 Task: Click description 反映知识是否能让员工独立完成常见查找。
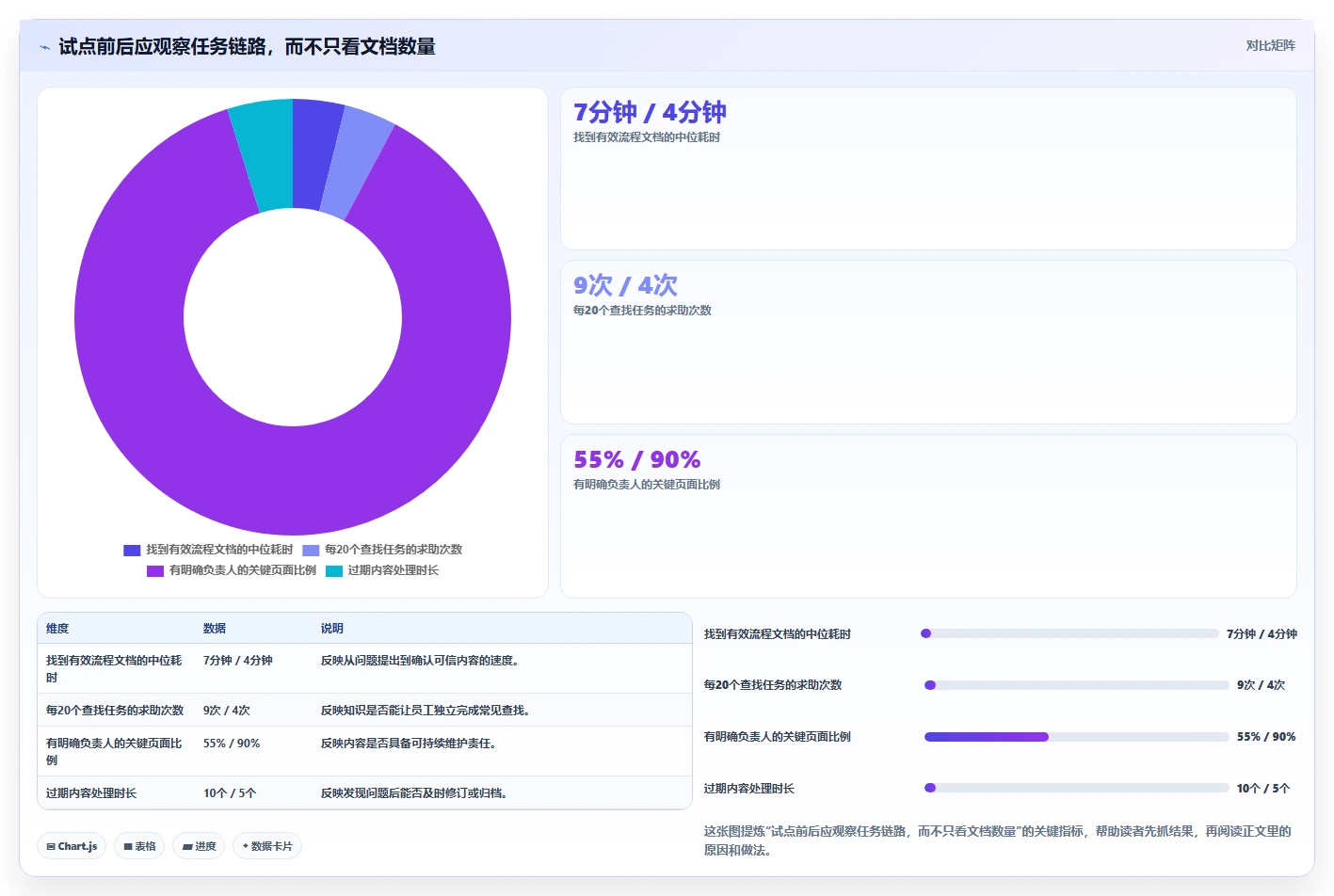[x=426, y=711]
